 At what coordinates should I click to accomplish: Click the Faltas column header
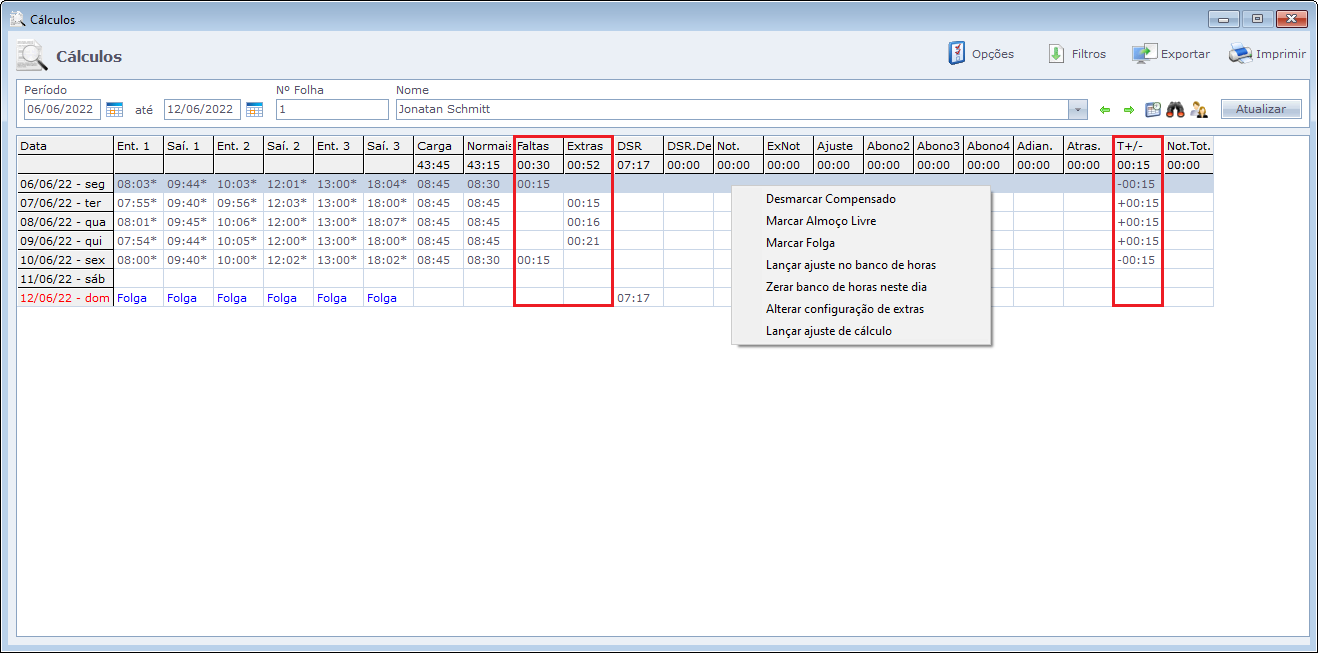(538, 146)
